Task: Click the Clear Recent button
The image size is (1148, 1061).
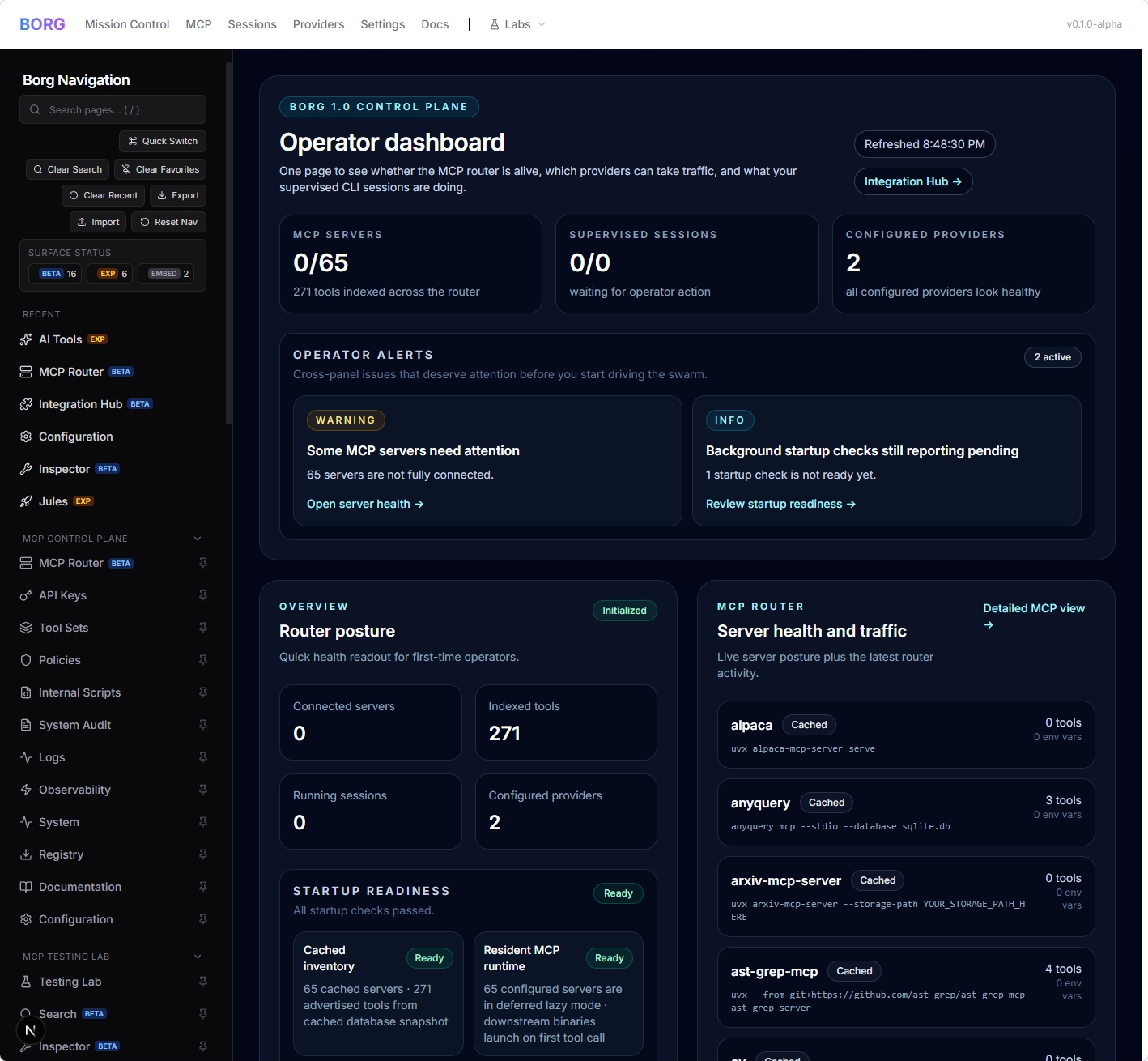Action: tap(103, 195)
